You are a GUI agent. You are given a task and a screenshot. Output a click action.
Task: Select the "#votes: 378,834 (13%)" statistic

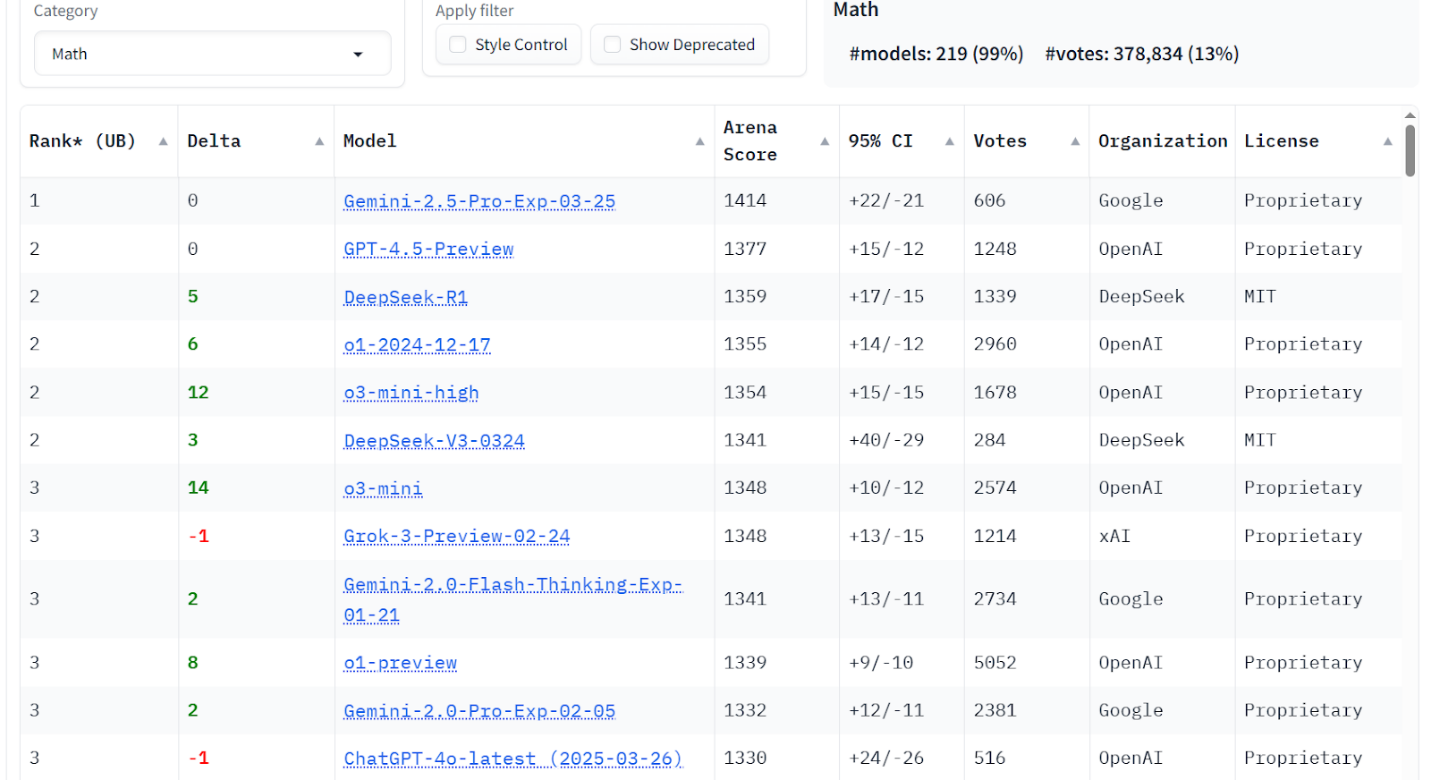tap(1142, 54)
